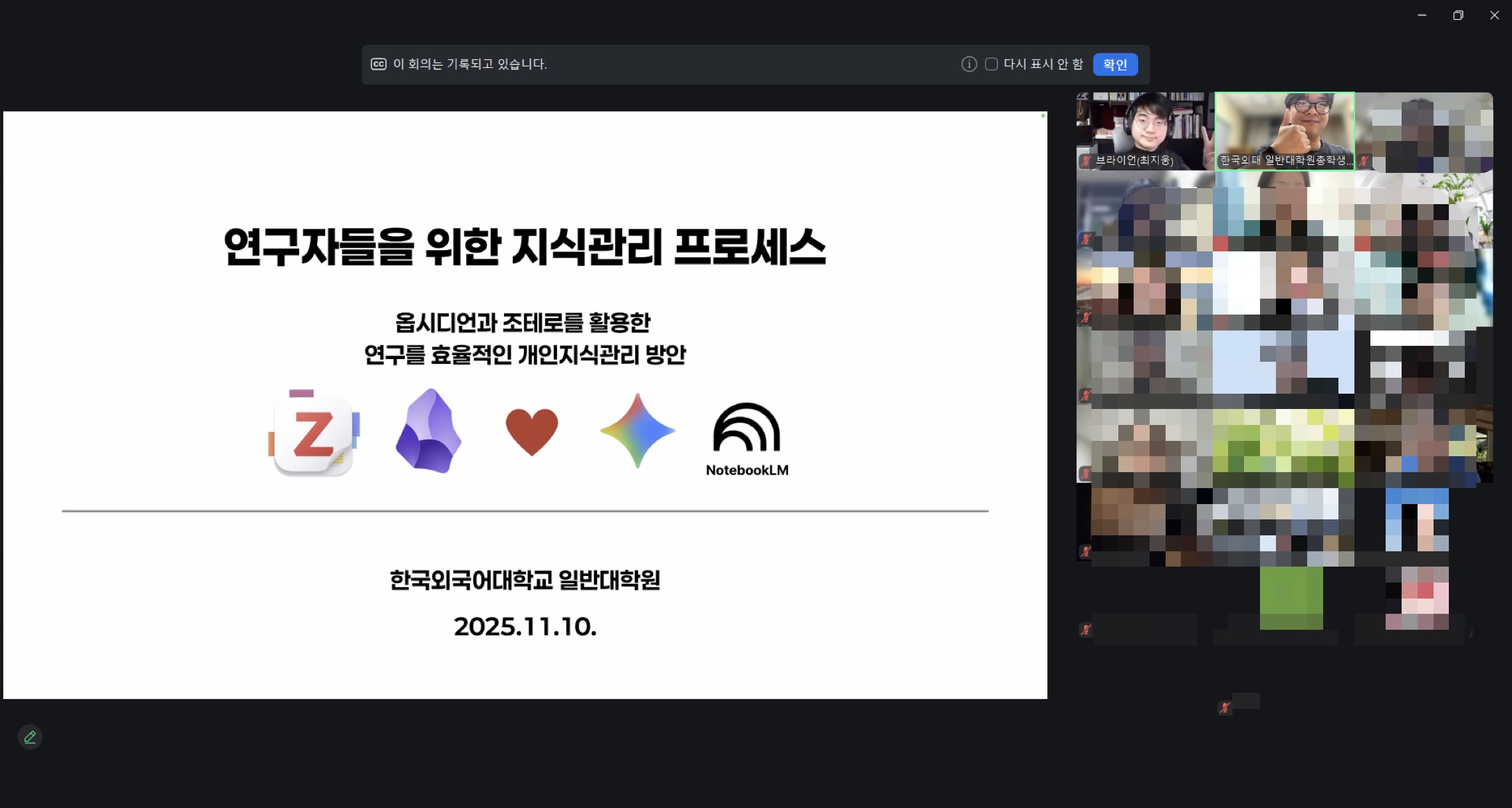Check the 다시 표시 안 함 checkbox

(x=991, y=64)
